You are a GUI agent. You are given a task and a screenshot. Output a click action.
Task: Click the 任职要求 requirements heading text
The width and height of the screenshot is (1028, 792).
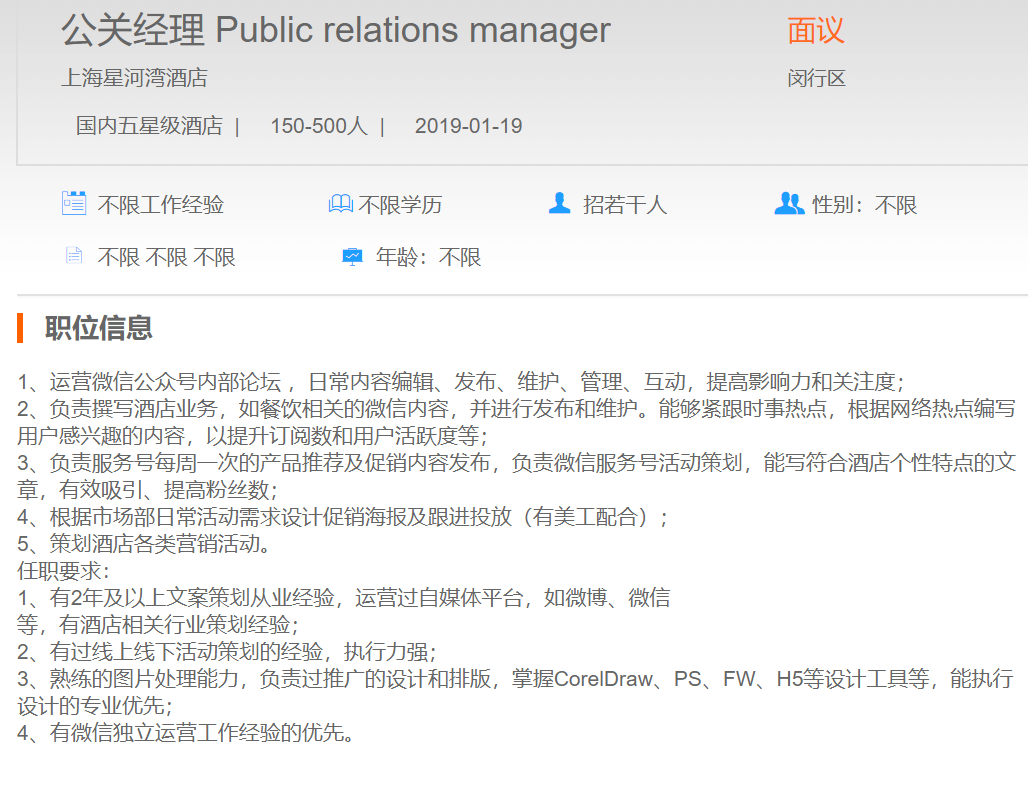click(x=64, y=572)
